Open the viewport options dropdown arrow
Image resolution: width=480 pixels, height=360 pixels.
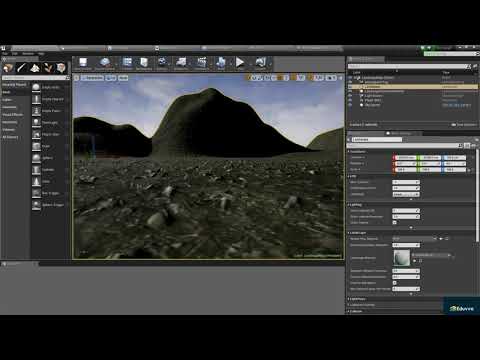pos(76,78)
